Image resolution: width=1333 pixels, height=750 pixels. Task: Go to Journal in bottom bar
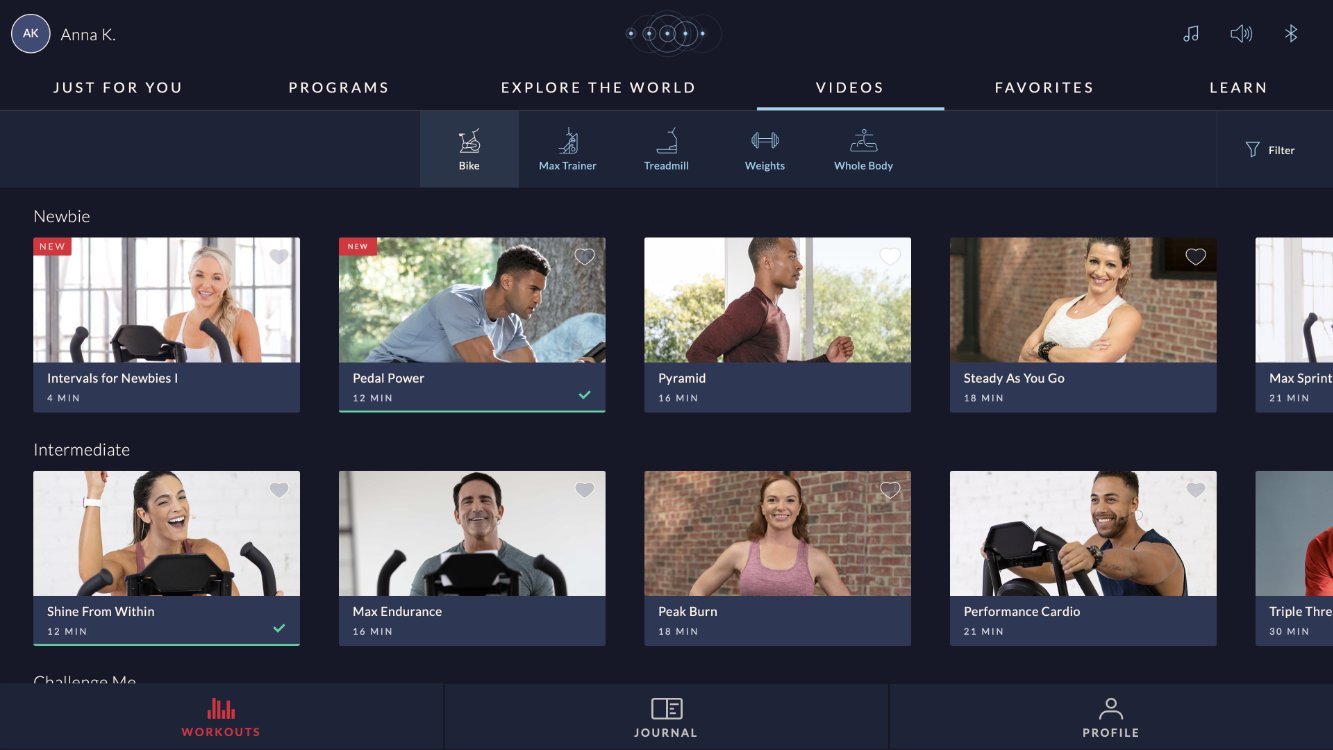[x=666, y=717]
